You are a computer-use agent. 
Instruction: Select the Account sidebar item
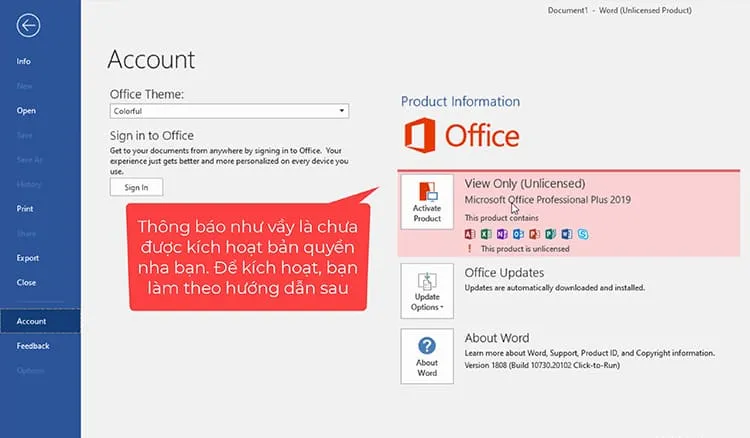tap(40, 321)
